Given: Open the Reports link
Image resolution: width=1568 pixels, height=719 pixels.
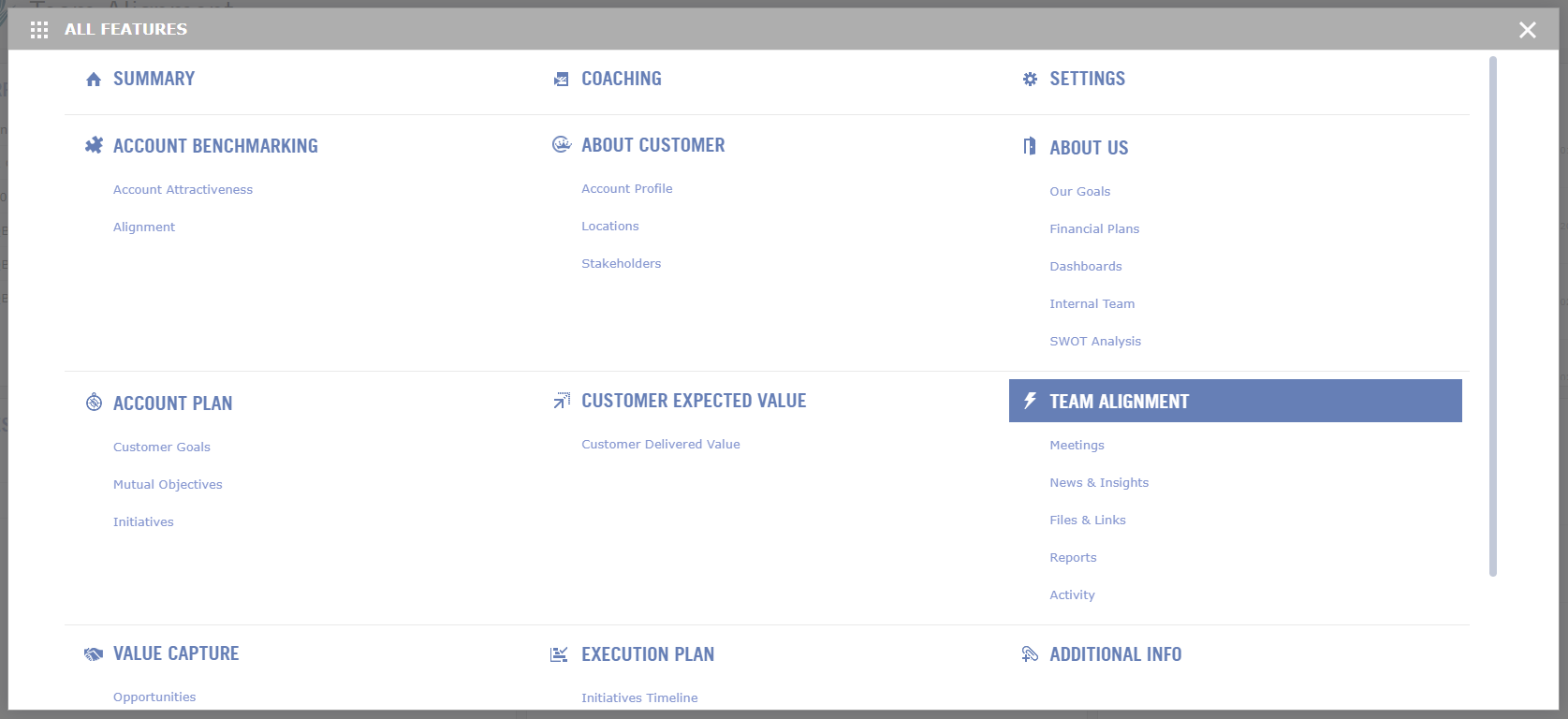Looking at the screenshot, I should [x=1073, y=557].
